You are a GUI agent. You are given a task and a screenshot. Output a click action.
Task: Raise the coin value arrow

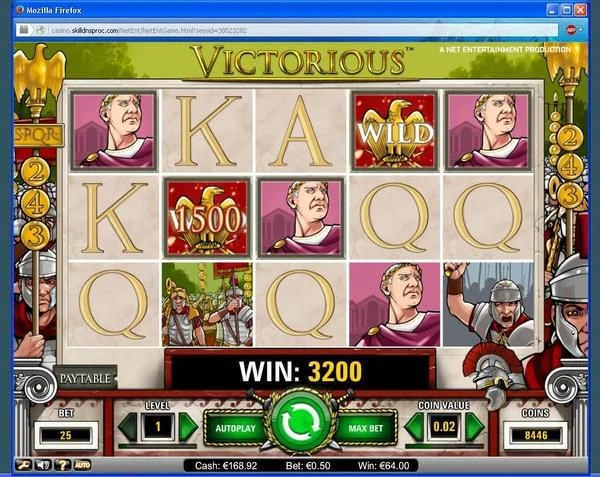click(x=474, y=427)
